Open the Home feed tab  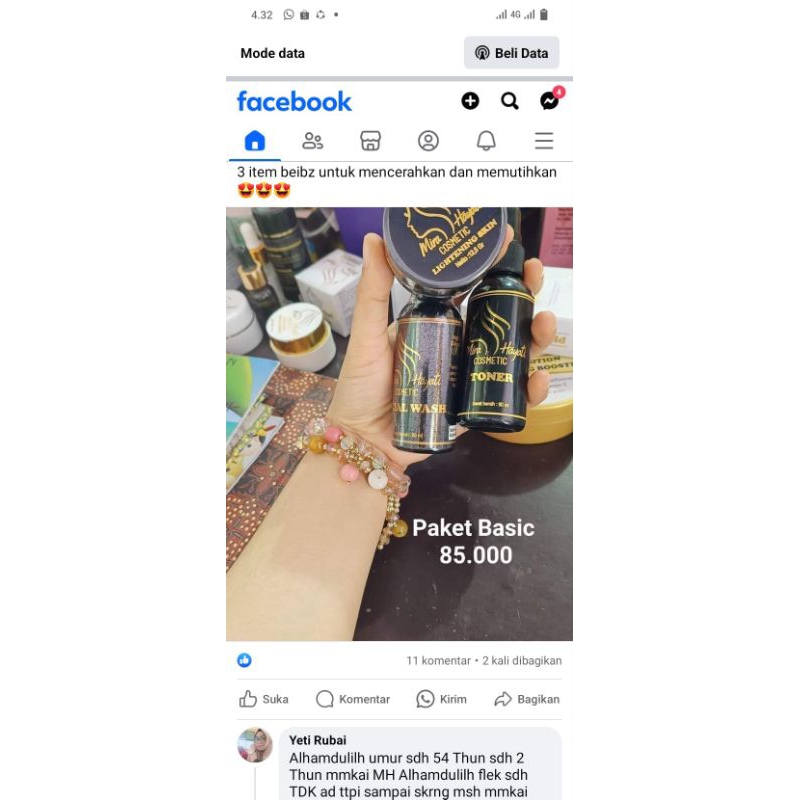tap(255, 141)
